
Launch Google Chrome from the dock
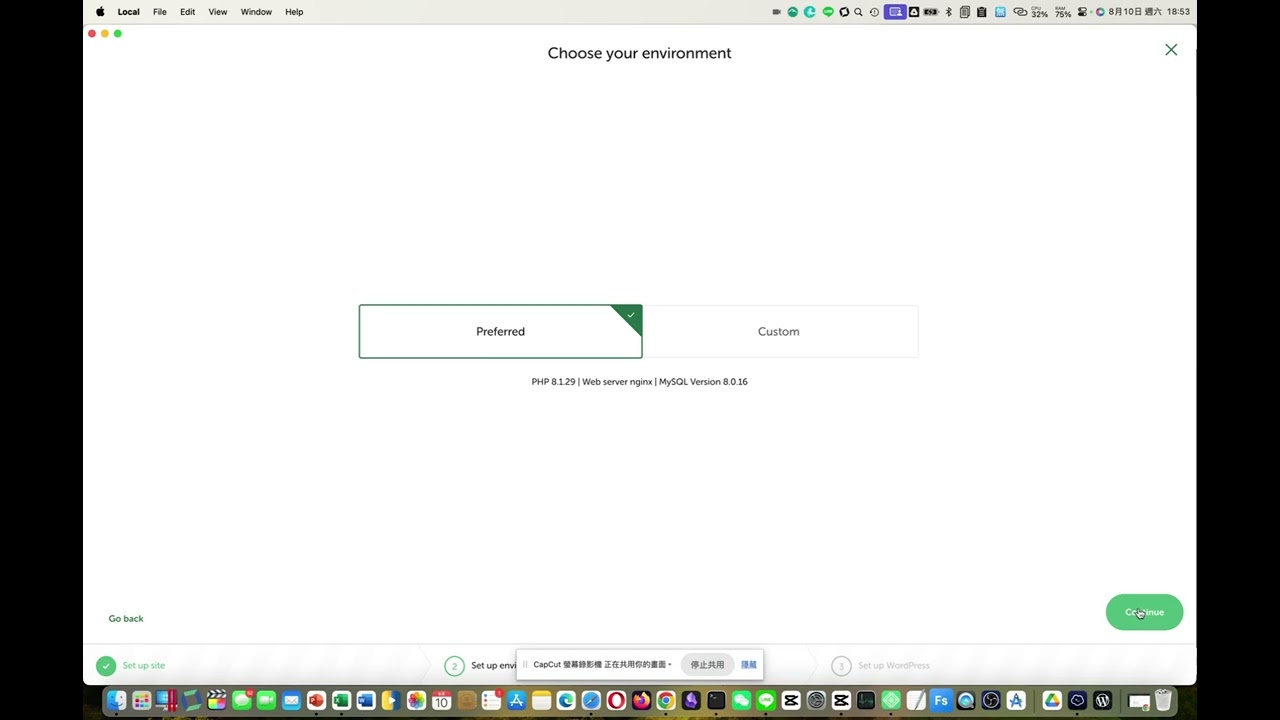pos(666,701)
